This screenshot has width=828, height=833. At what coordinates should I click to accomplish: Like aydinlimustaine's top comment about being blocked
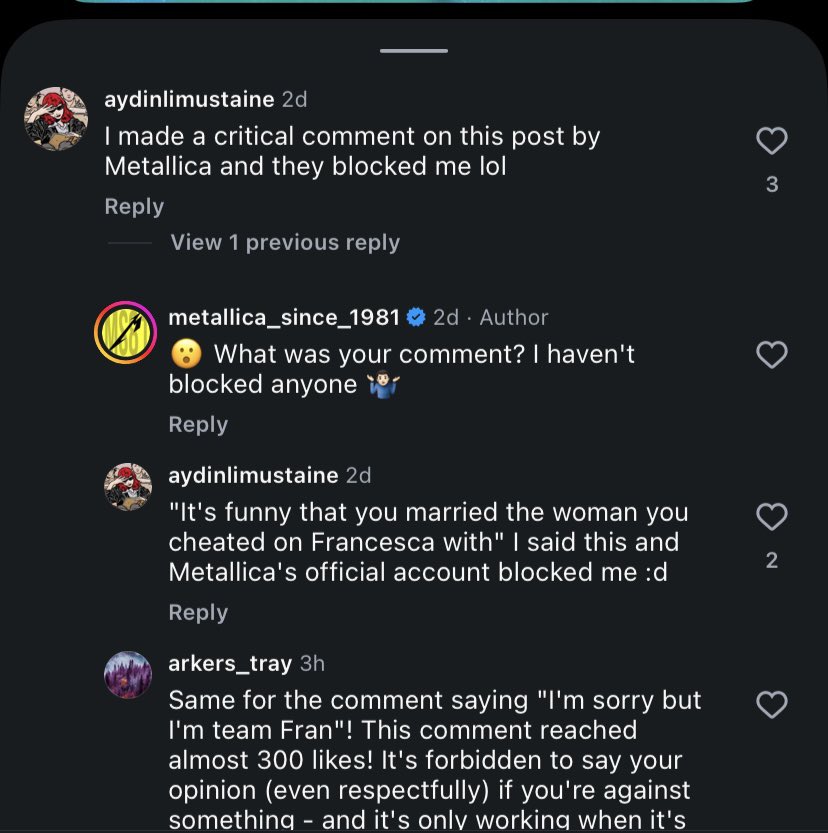pos(771,142)
